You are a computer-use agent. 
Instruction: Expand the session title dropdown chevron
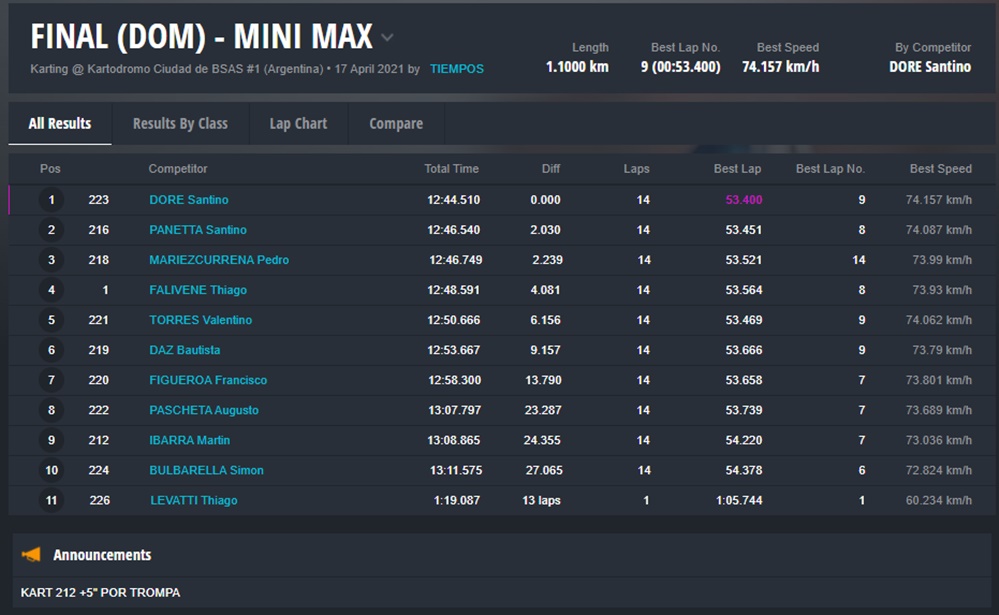(x=387, y=38)
